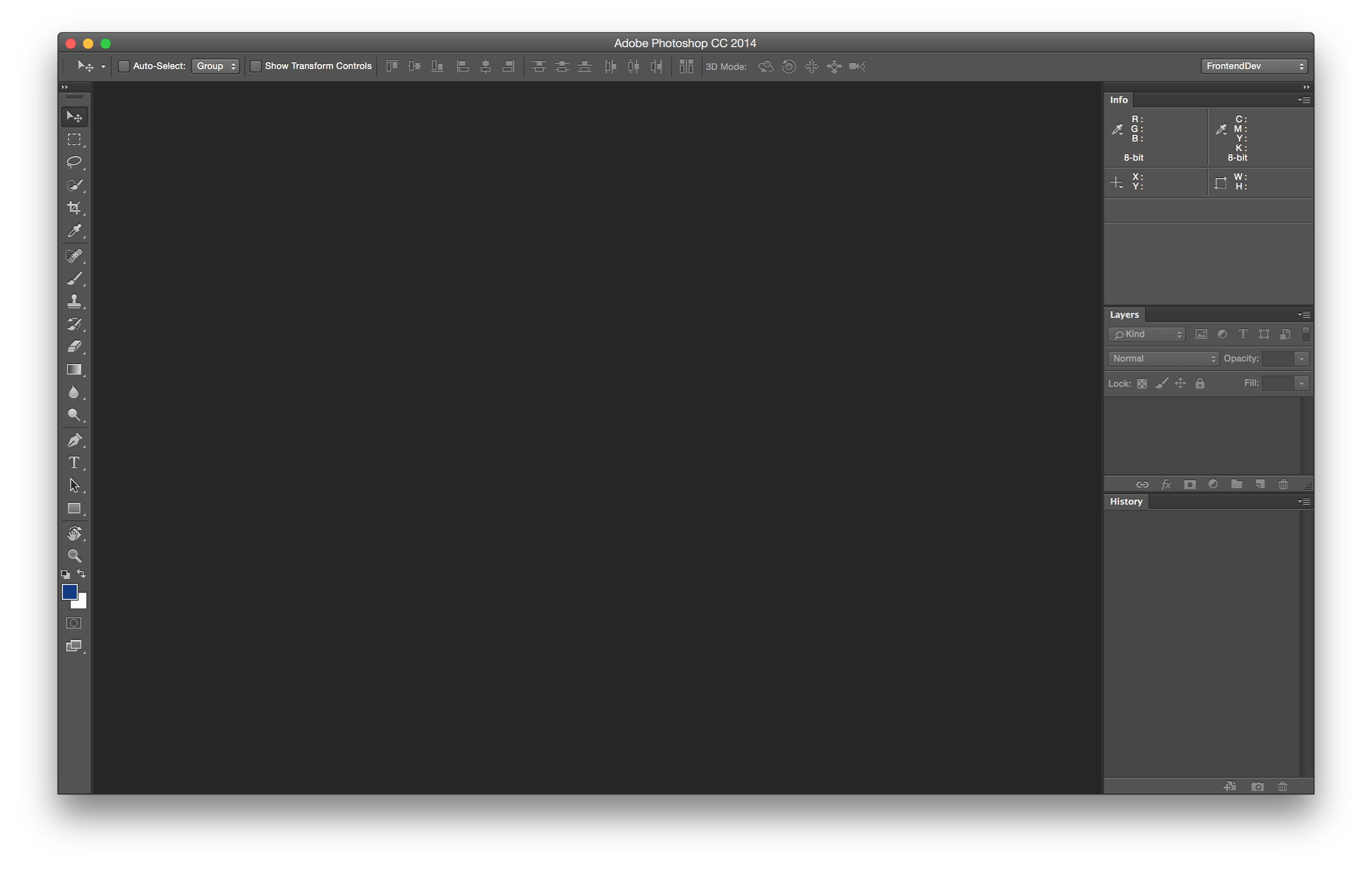The image size is (1372, 873).
Task: Select the Brush tool
Action: (x=75, y=278)
